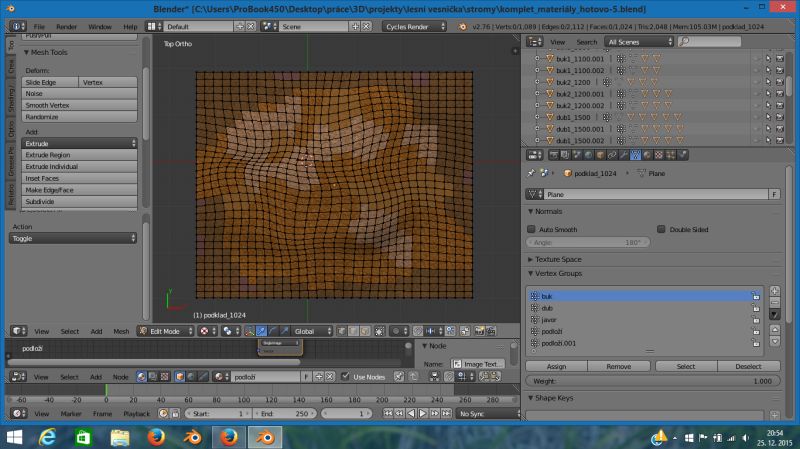Switch to edge select mode
Screen dimensions: 800x449
point(353,331)
